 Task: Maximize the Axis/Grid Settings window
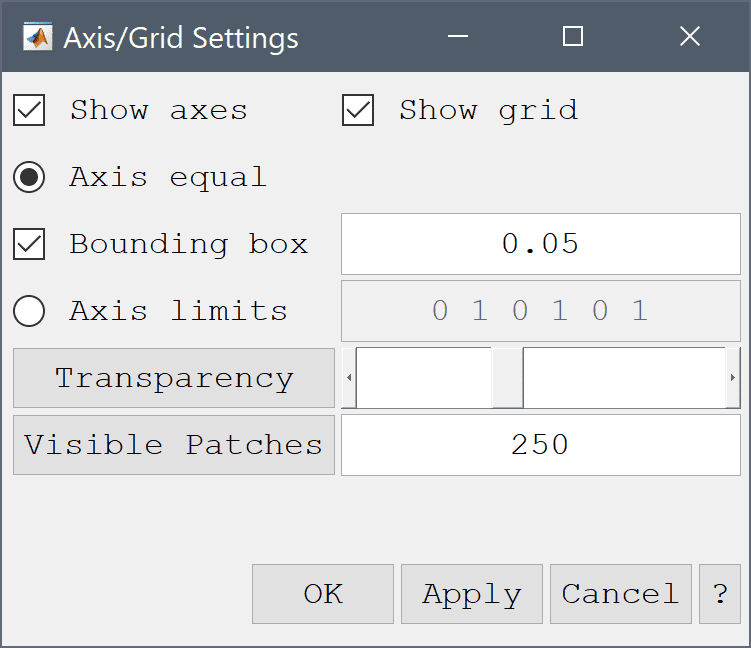point(573,37)
